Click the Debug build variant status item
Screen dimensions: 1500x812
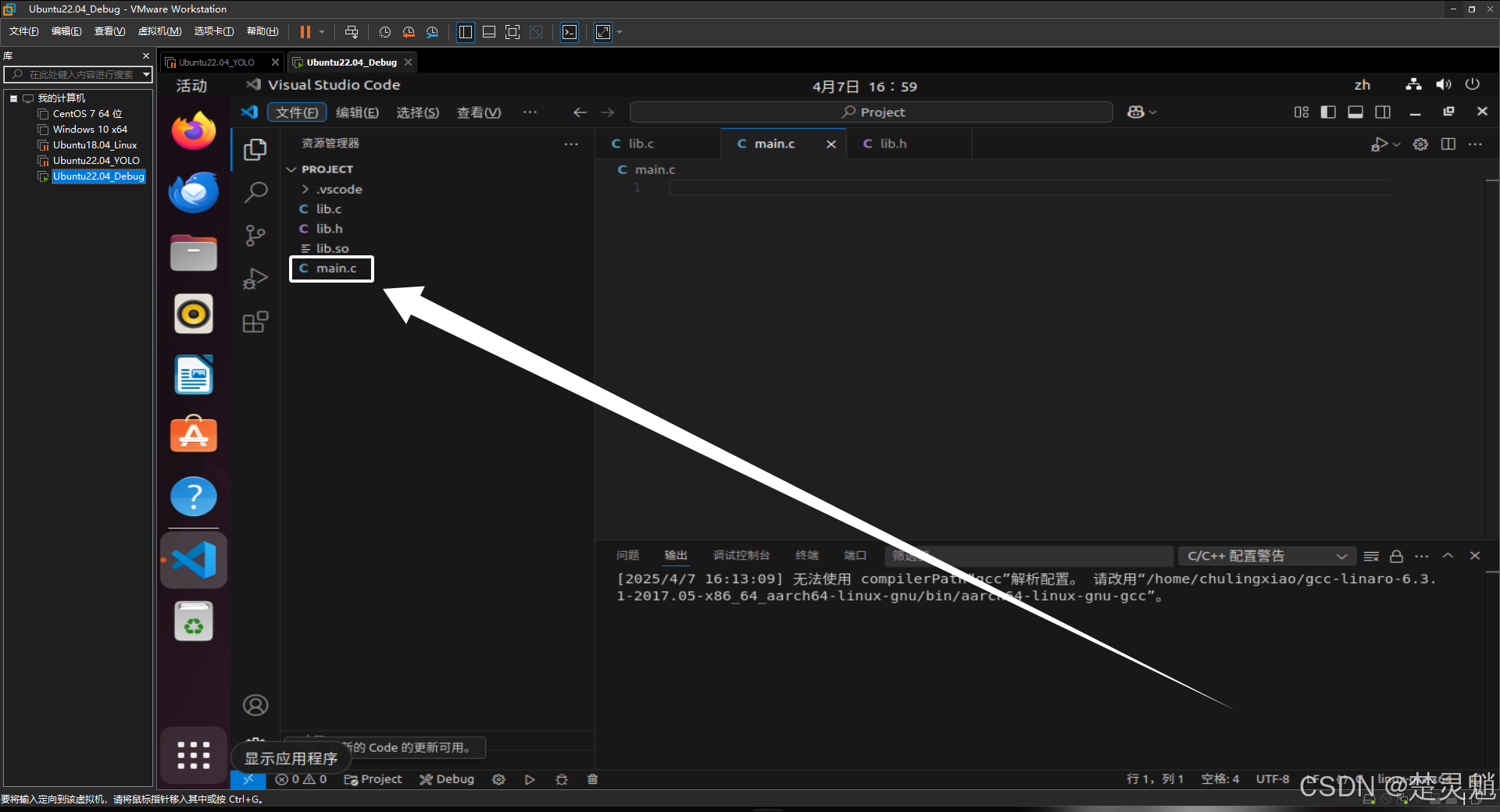pos(447,779)
